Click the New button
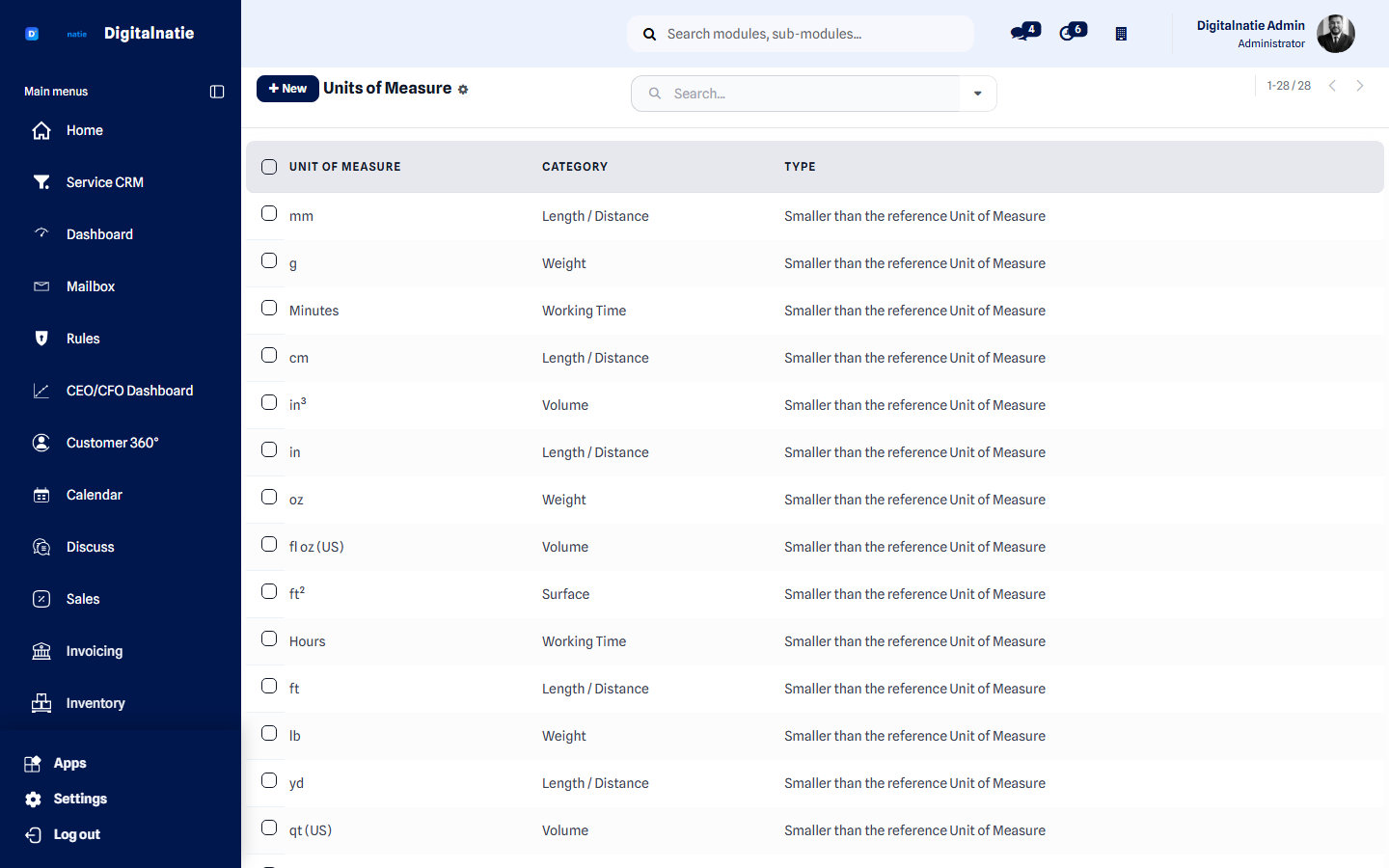The image size is (1389, 868). [287, 89]
